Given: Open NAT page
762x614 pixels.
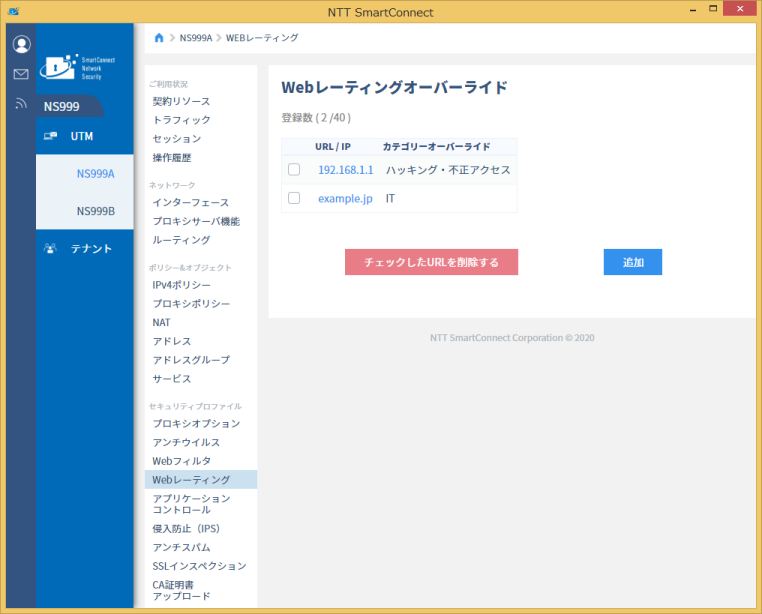Looking at the screenshot, I should (x=161, y=322).
